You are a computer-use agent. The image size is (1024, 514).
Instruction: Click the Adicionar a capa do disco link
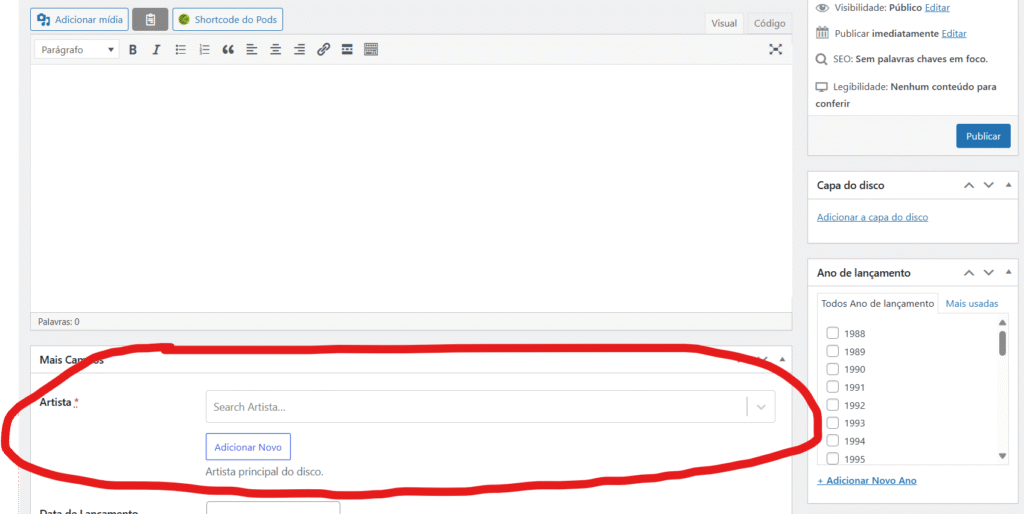click(872, 217)
